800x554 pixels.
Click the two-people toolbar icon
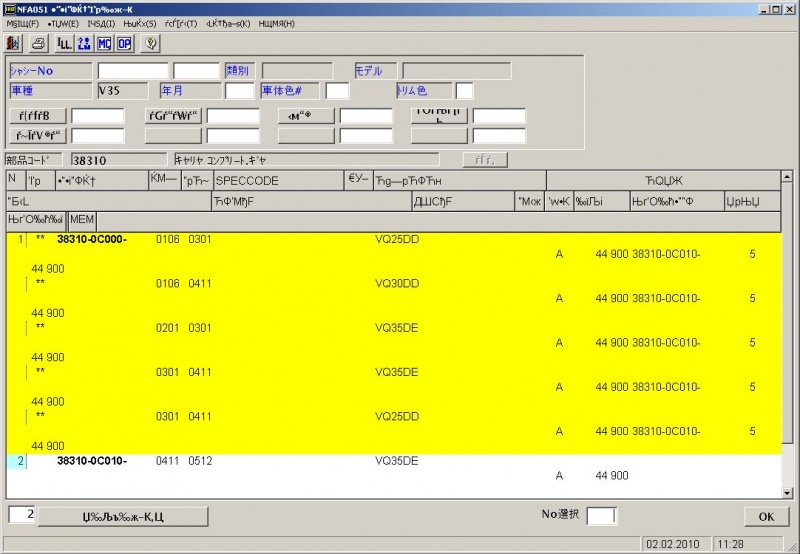click(84, 43)
